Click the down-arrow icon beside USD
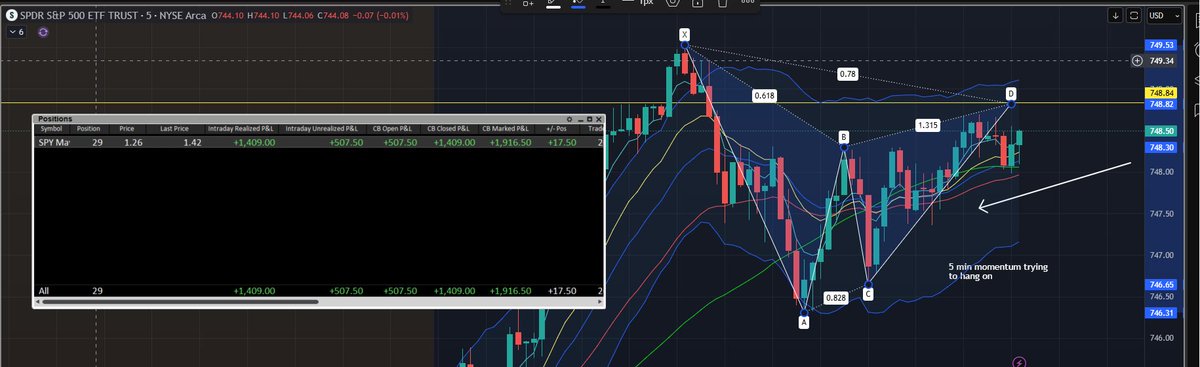This screenshot has width=1200, height=367. point(1115,16)
